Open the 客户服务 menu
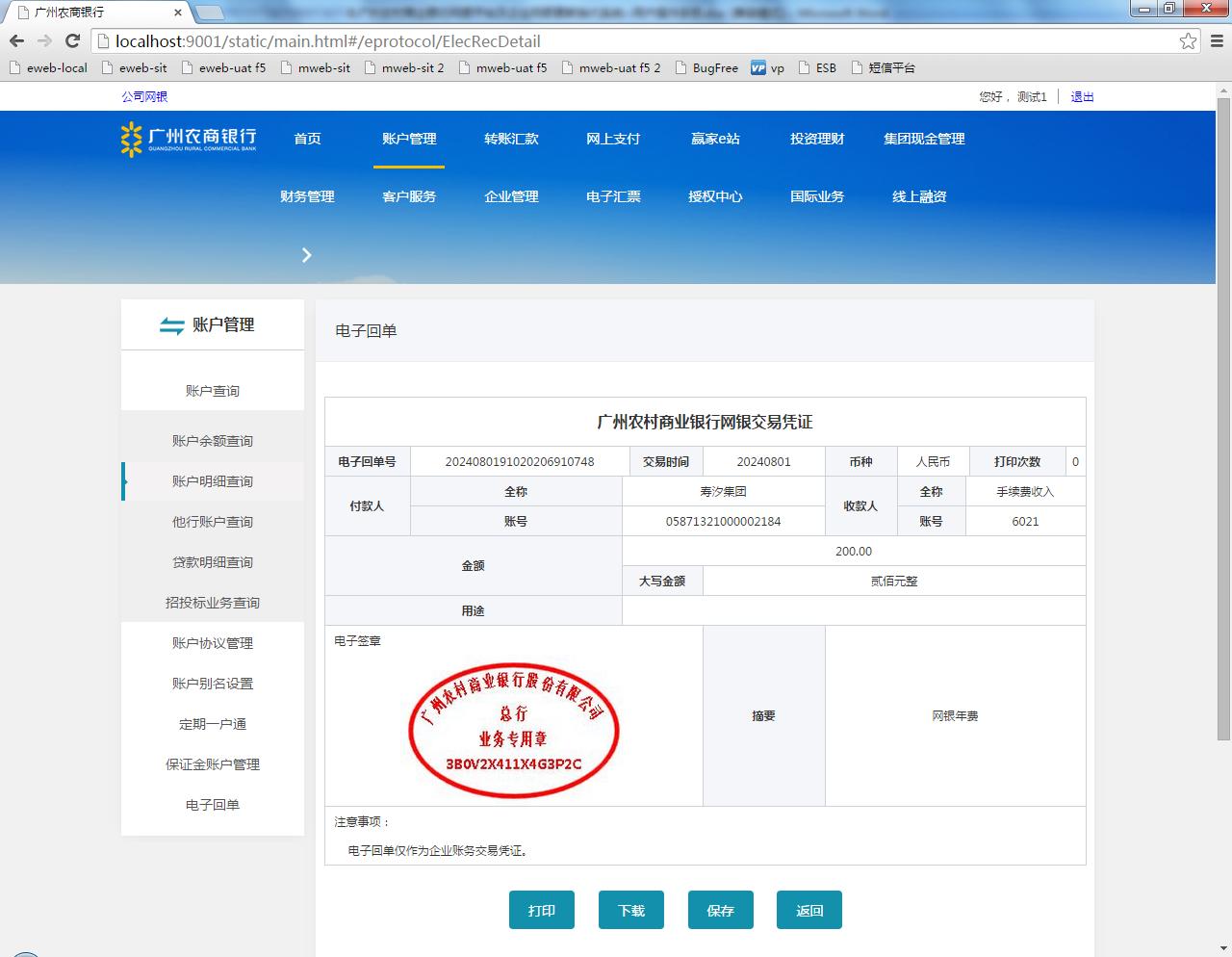Viewport: 1232px width, 957px height. (x=409, y=196)
